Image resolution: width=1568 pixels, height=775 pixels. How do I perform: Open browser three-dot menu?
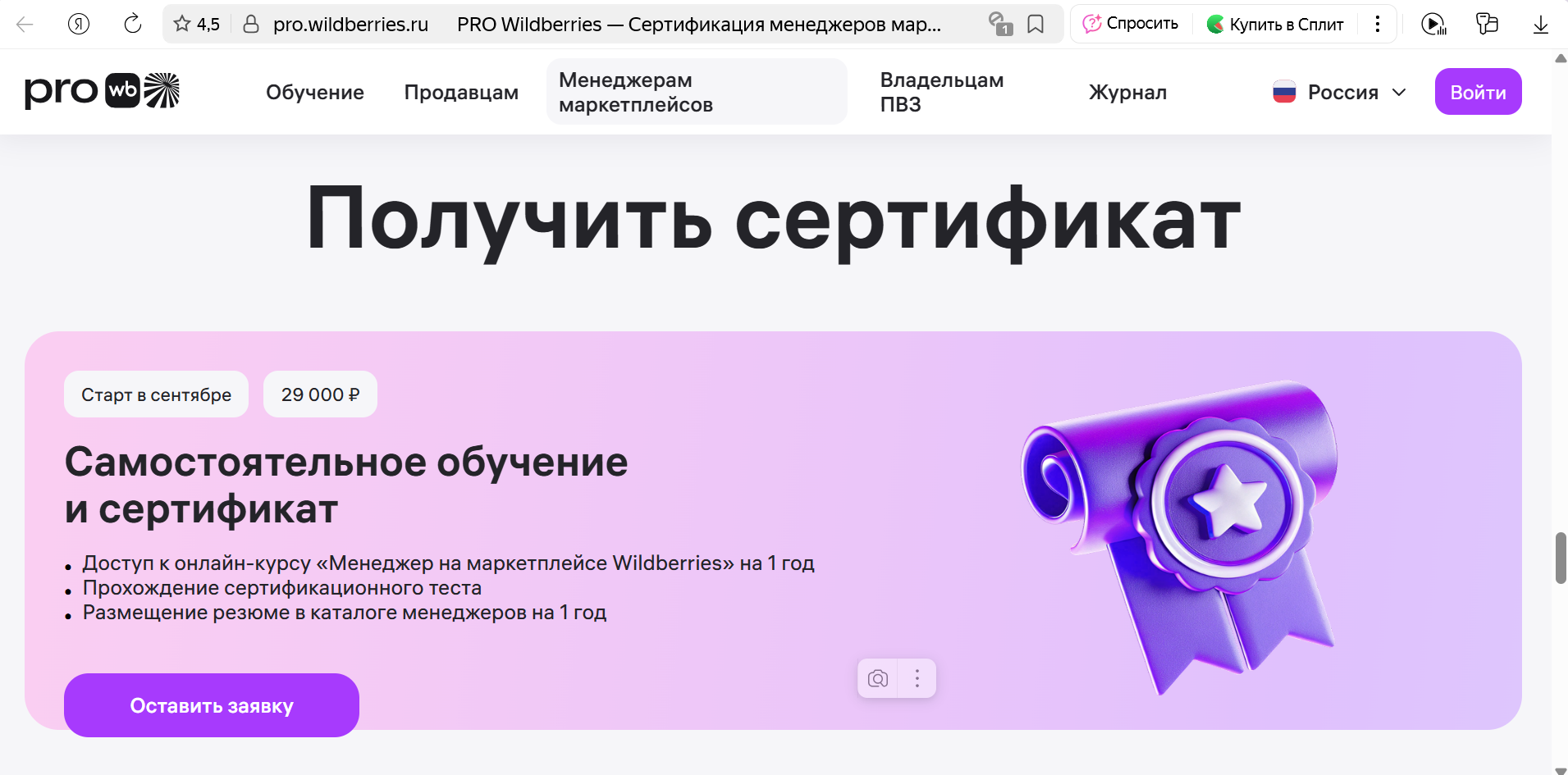click(1378, 24)
